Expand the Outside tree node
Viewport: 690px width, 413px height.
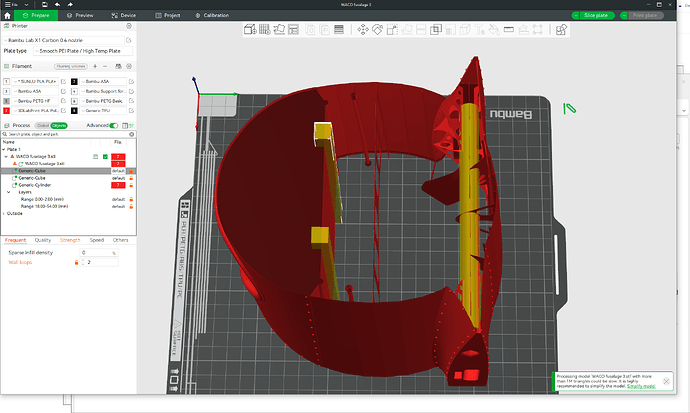(x=4, y=213)
